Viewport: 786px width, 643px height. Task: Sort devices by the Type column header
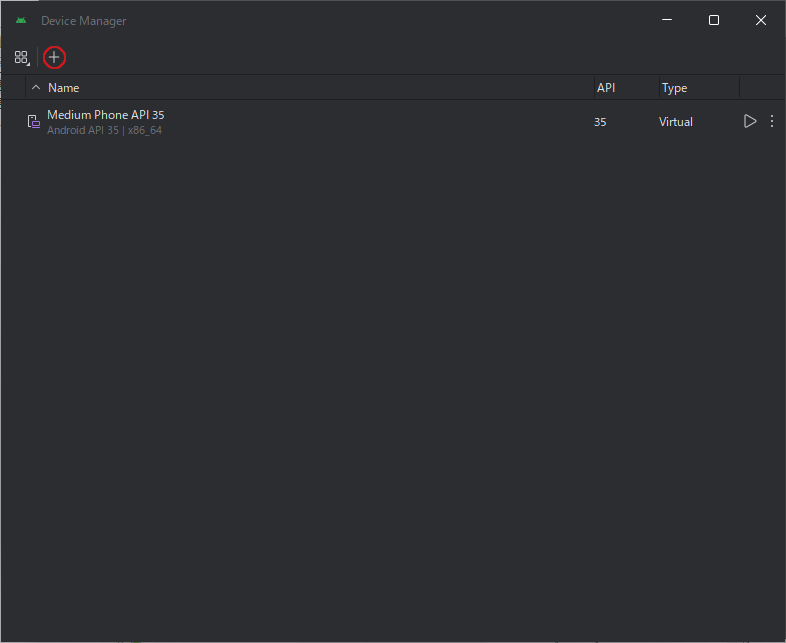[674, 88]
